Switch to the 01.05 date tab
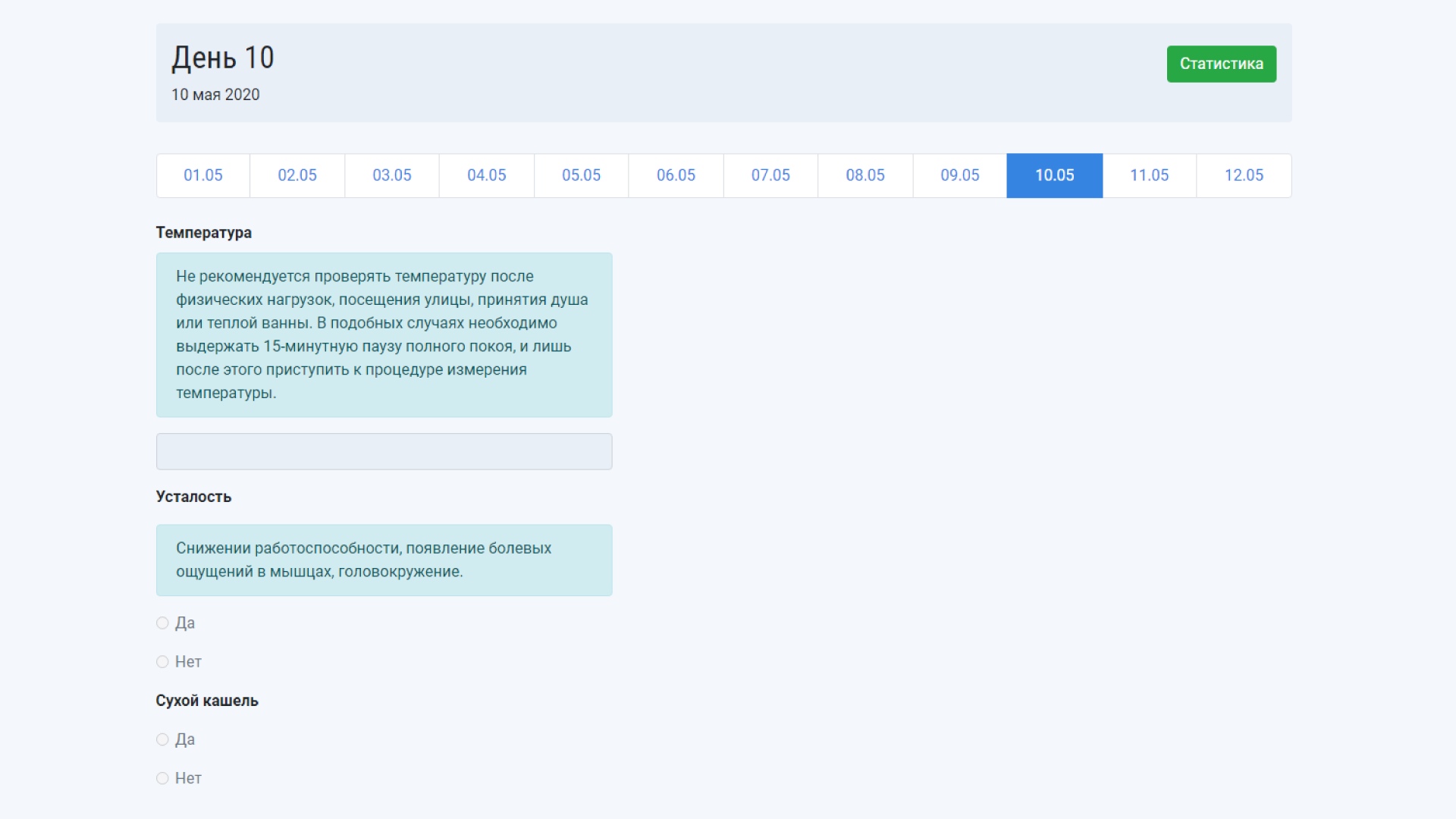 click(x=203, y=175)
